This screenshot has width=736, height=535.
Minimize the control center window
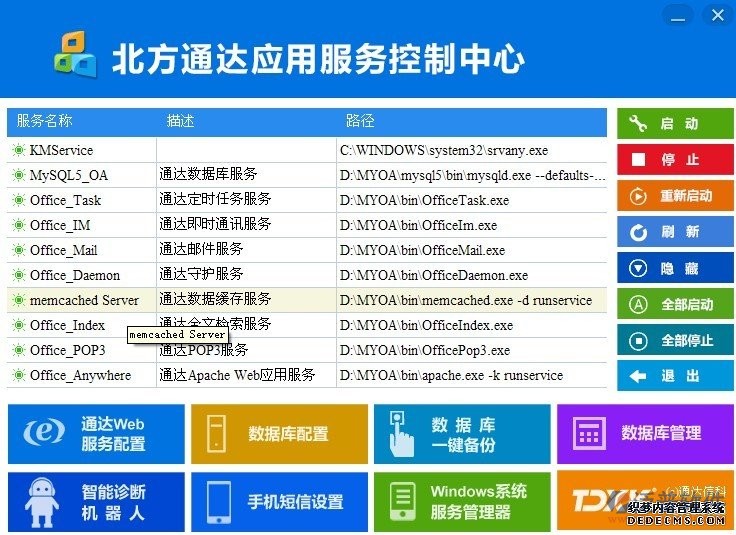pyautogui.click(x=677, y=15)
